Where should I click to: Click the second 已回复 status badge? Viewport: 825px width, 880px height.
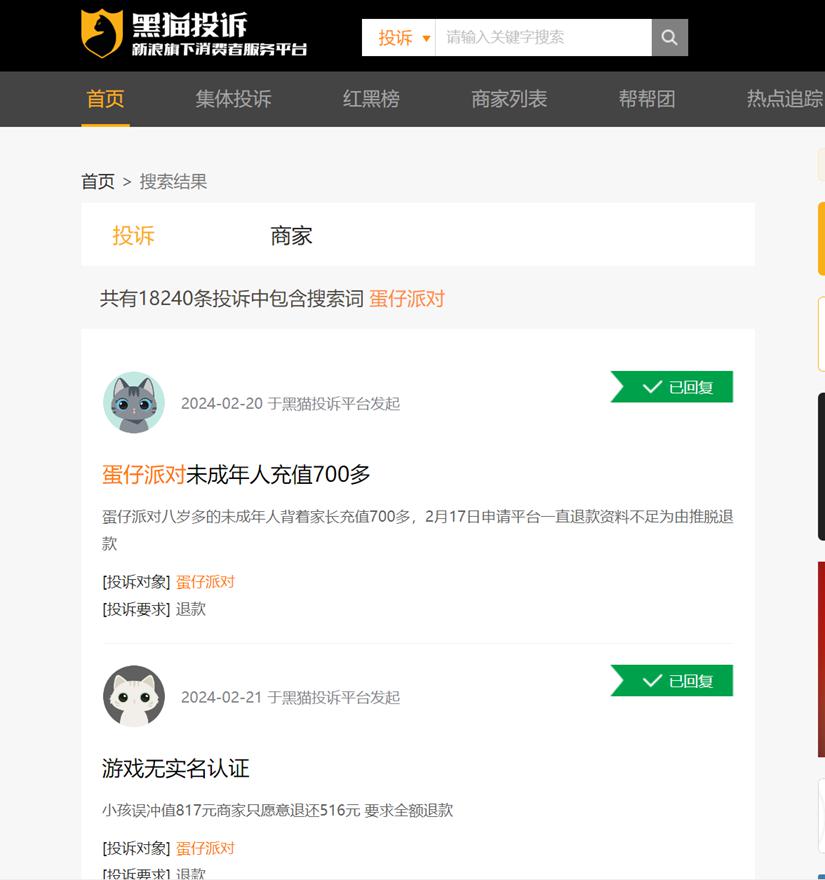672,680
